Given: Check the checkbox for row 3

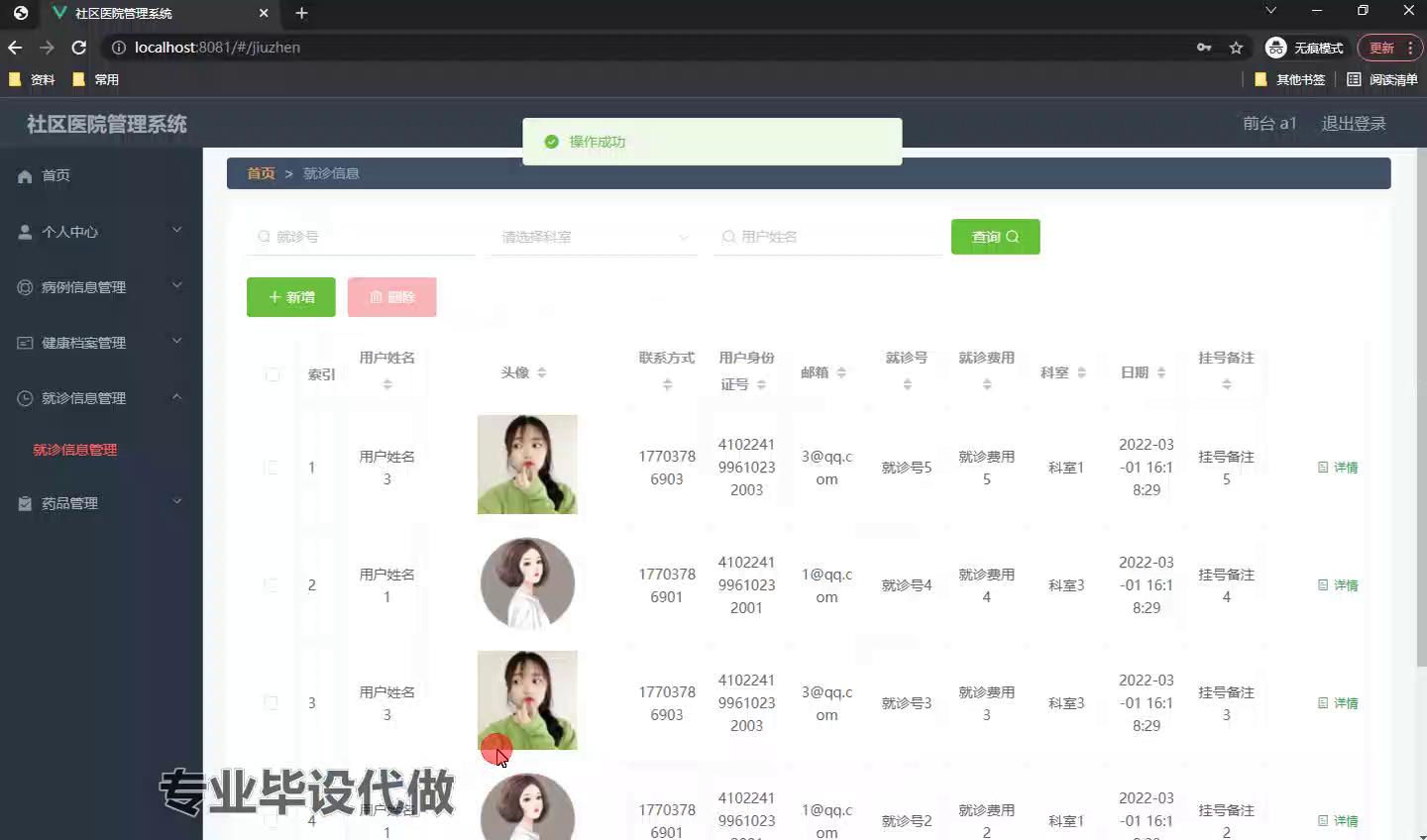Looking at the screenshot, I should (x=272, y=702).
